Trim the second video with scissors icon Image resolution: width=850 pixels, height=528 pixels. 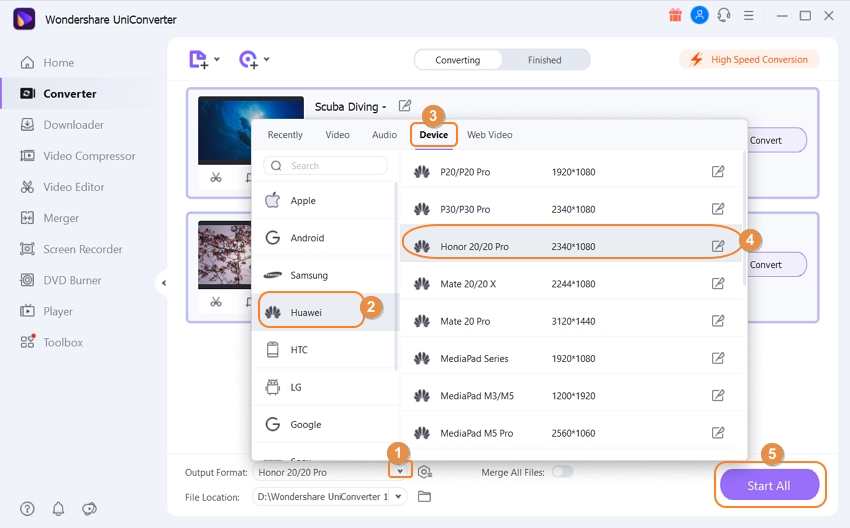point(216,301)
